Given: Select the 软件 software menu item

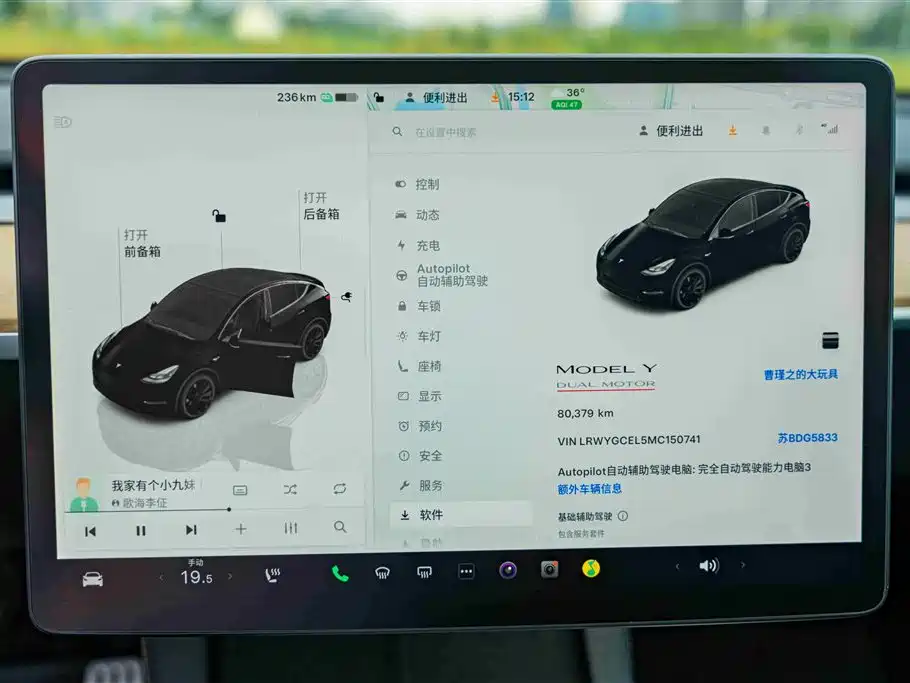Looking at the screenshot, I should [x=433, y=516].
